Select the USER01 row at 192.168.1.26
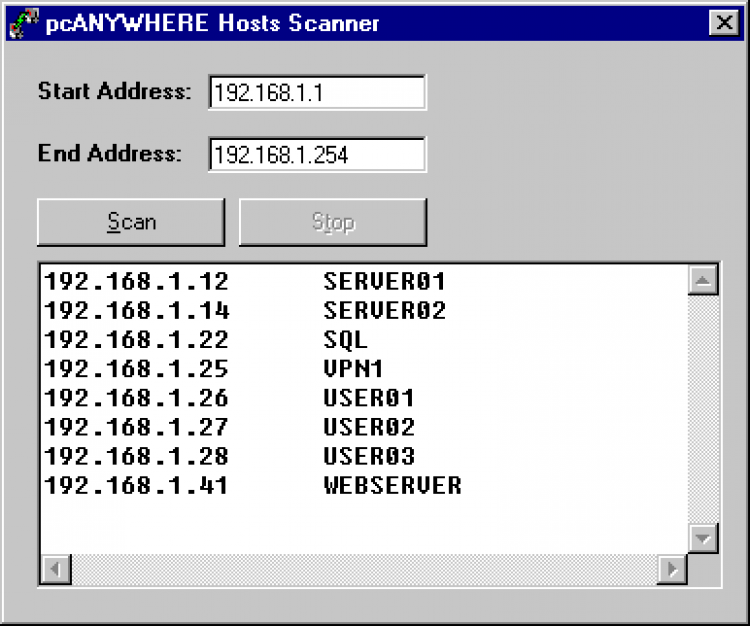 364,398
